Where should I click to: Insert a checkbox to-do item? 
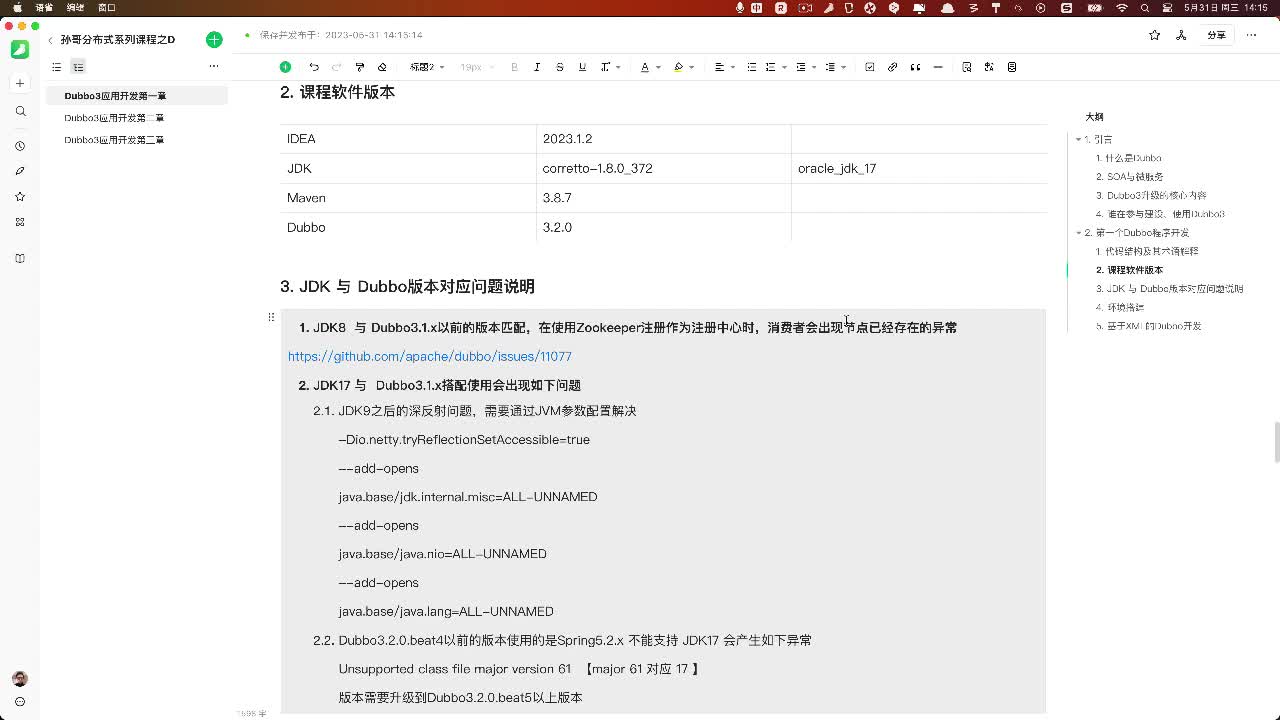click(870, 67)
